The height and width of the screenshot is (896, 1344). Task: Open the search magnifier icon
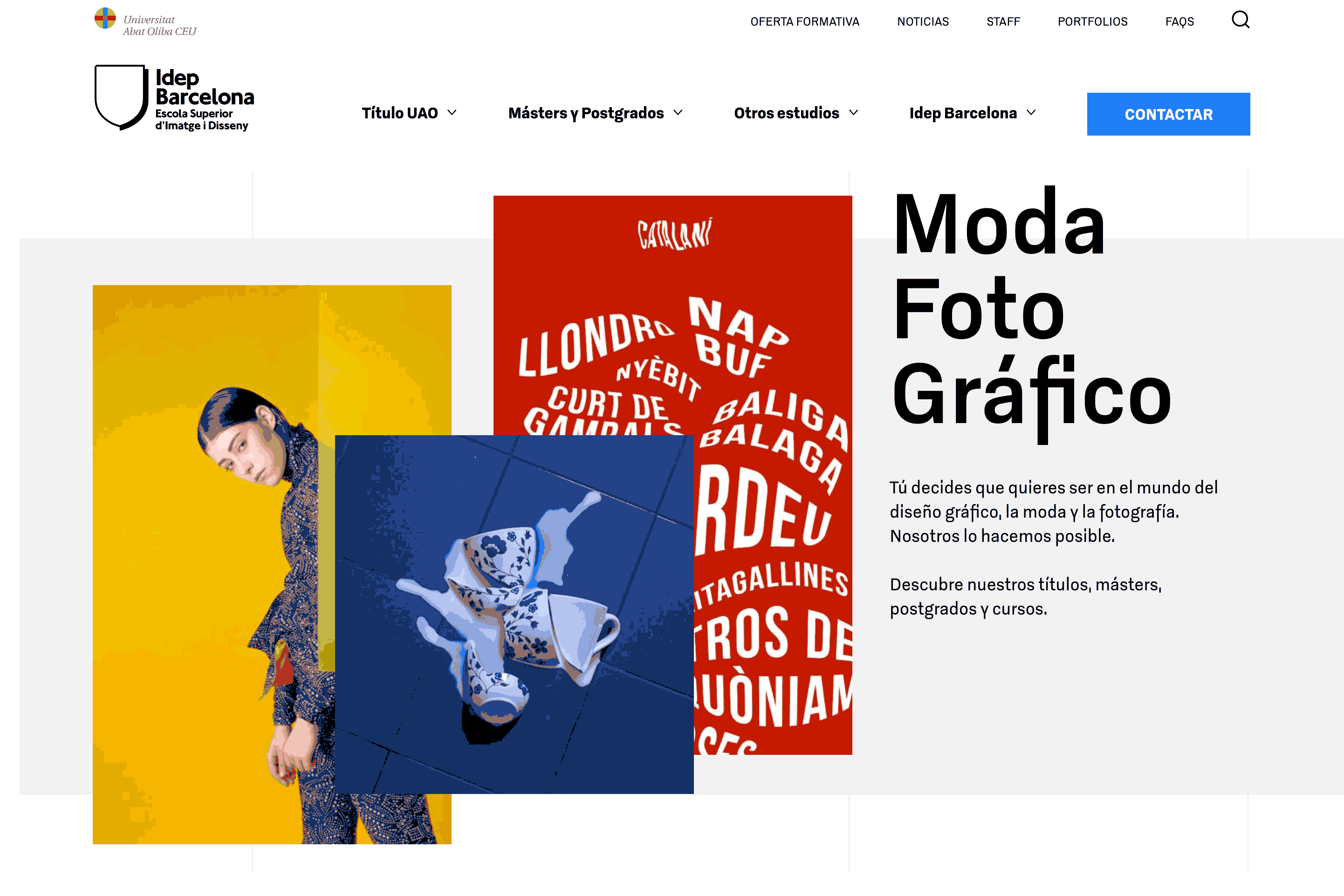pyautogui.click(x=1240, y=20)
